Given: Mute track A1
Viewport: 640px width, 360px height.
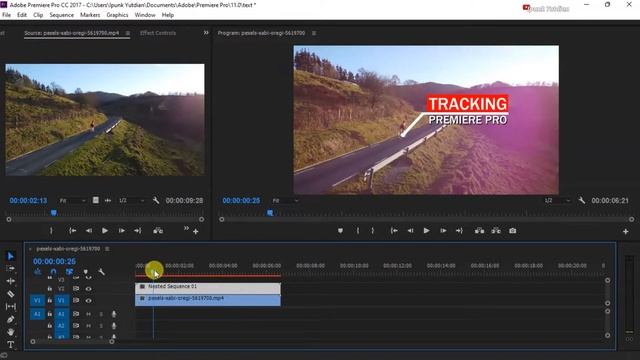Looking at the screenshot, I should pos(89,314).
